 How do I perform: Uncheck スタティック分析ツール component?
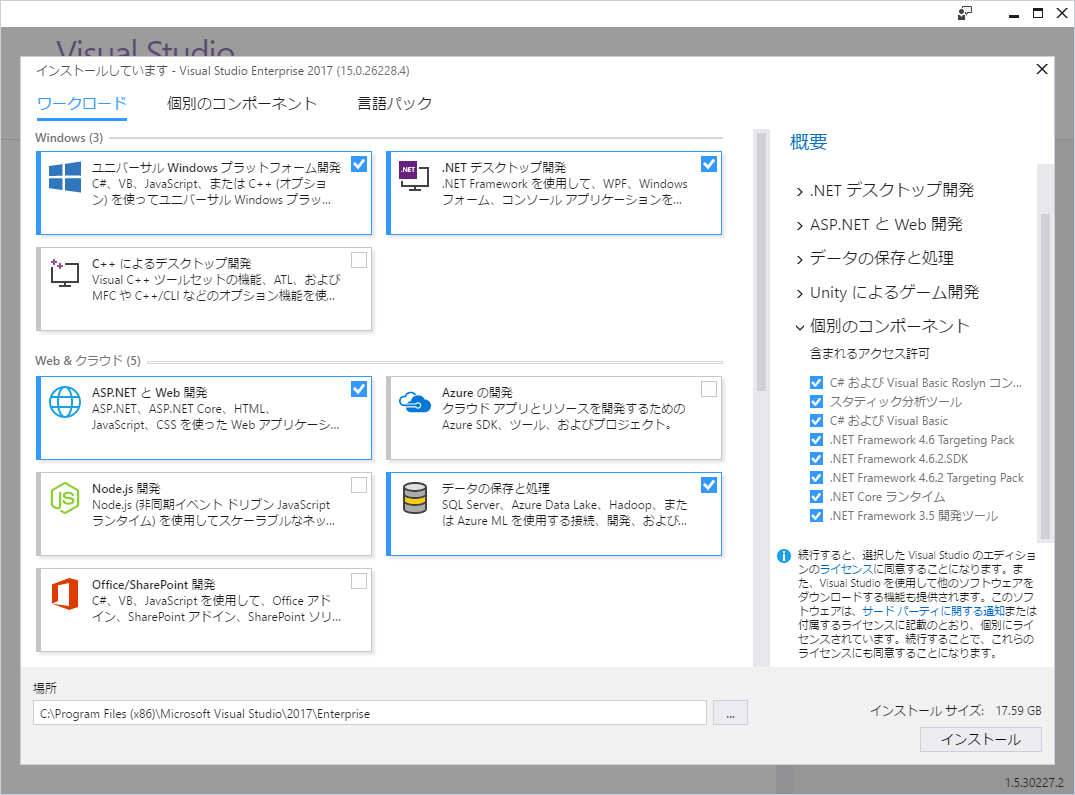pos(816,402)
